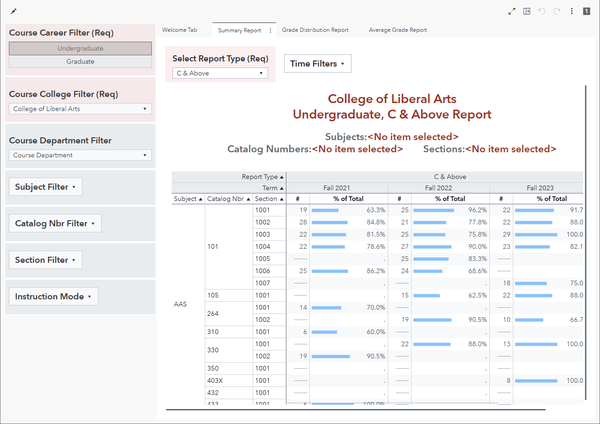600x424 pixels.
Task: Expand report to full screen view
Action: coord(512,11)
